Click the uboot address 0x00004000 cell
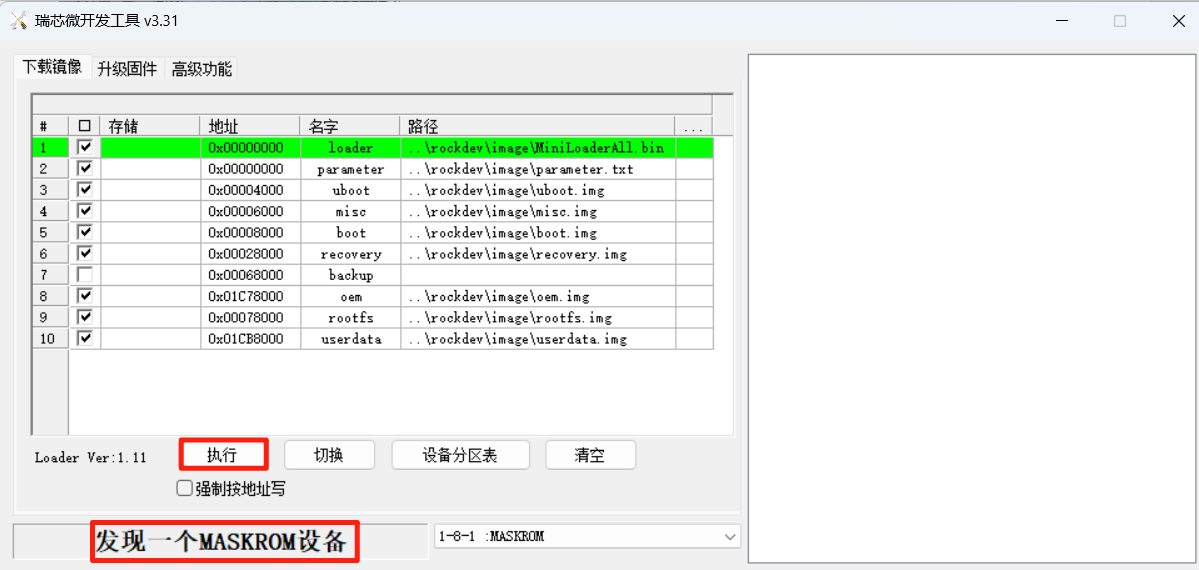The height and width of the screenshot is (570, 1199). coord(249,190)
